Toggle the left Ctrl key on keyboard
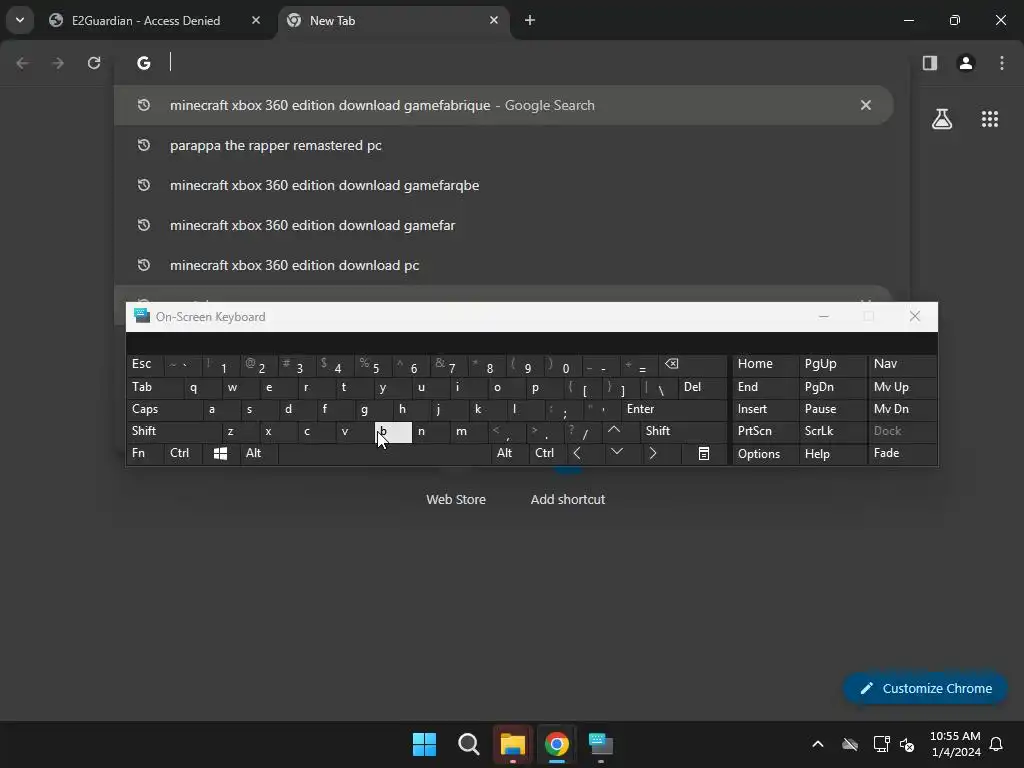 click(184, 453)
